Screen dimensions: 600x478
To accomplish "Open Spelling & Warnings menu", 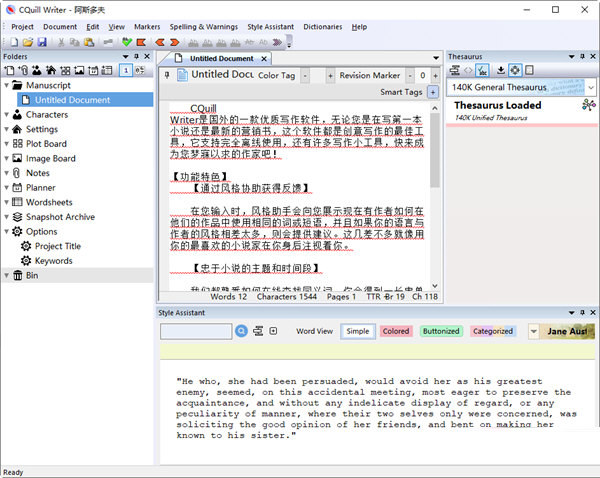I will point(204,27).
